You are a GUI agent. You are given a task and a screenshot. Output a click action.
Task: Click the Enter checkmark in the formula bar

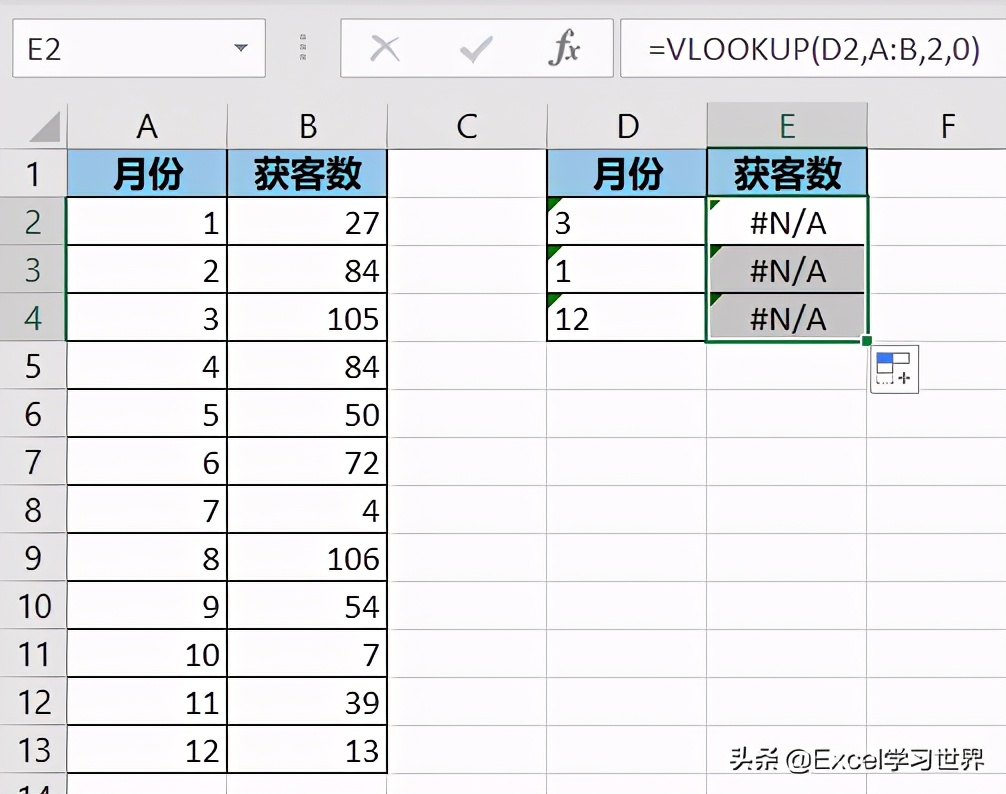[477, 48]
